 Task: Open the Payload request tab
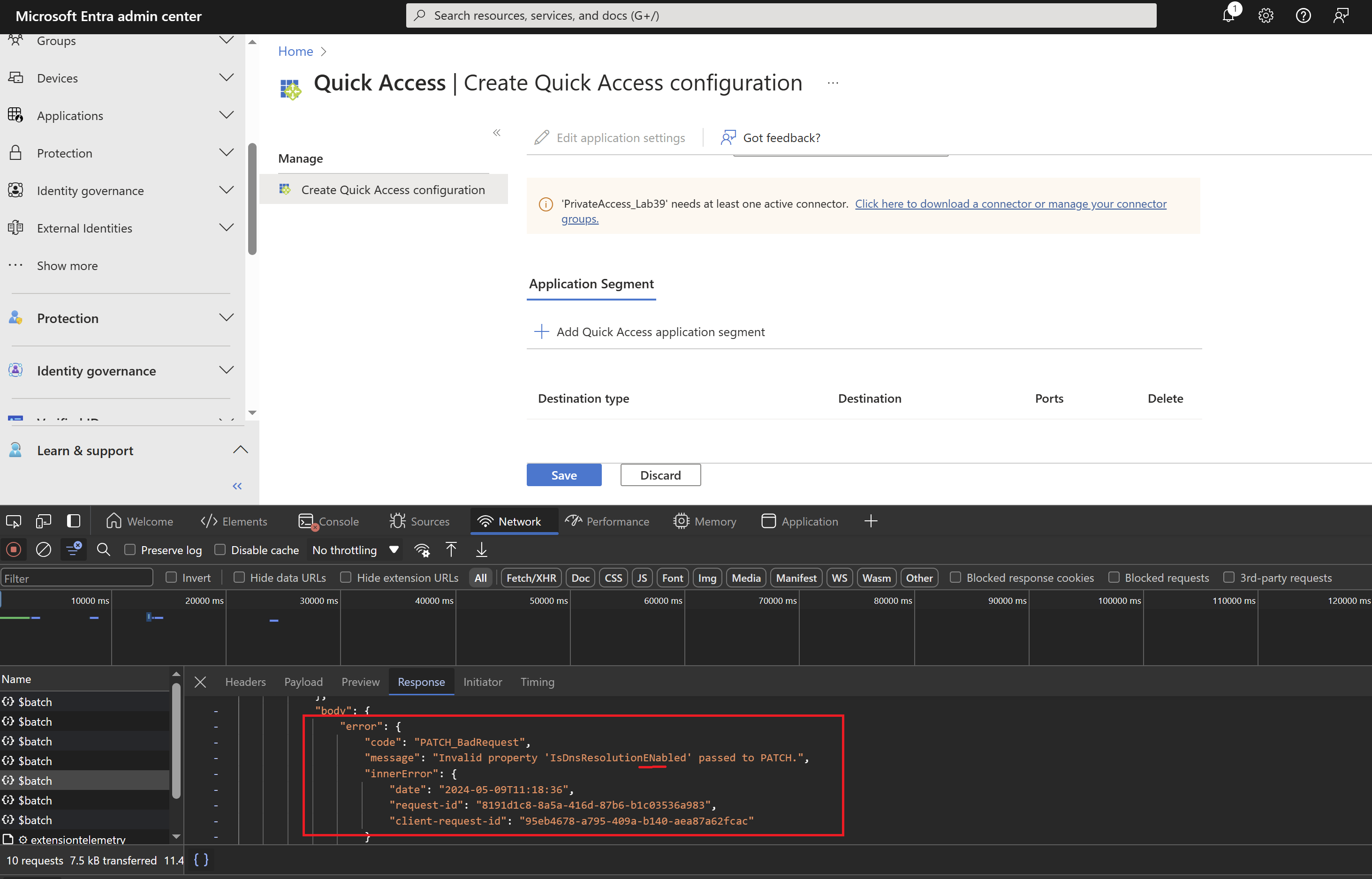point(303,682)
